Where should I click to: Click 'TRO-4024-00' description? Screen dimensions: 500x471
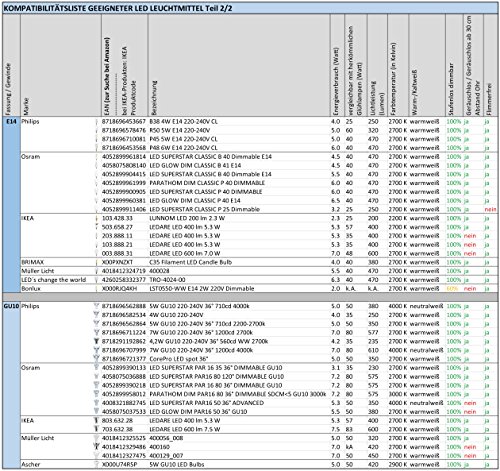[167, 280]
